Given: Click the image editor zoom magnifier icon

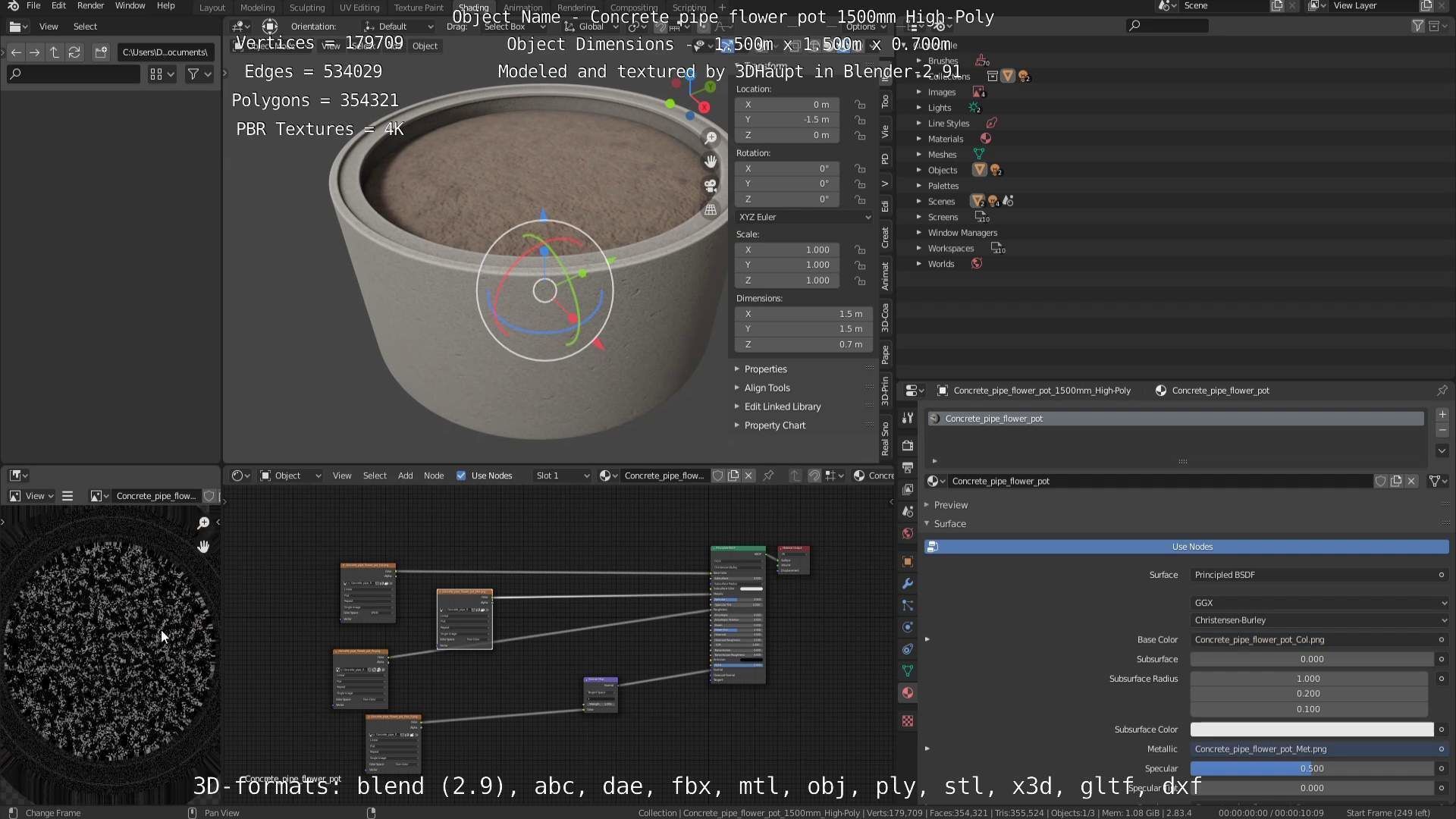Looking at the screenshot, I should (x=203, y=522).
